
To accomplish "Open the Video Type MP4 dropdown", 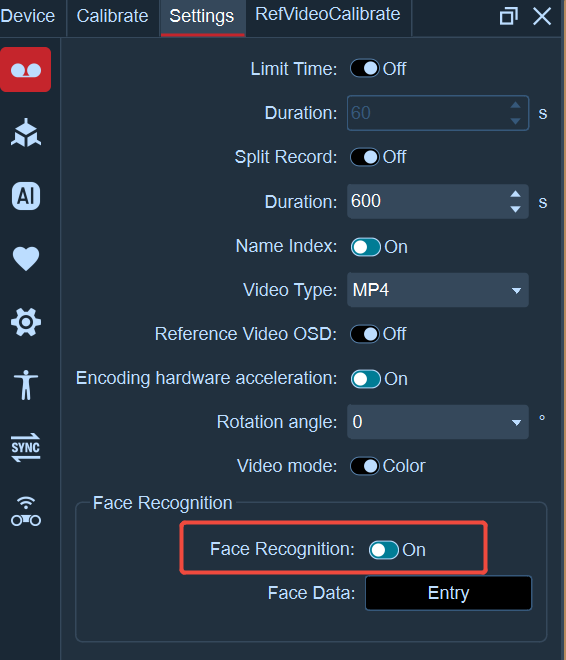I will coord(438,290).
